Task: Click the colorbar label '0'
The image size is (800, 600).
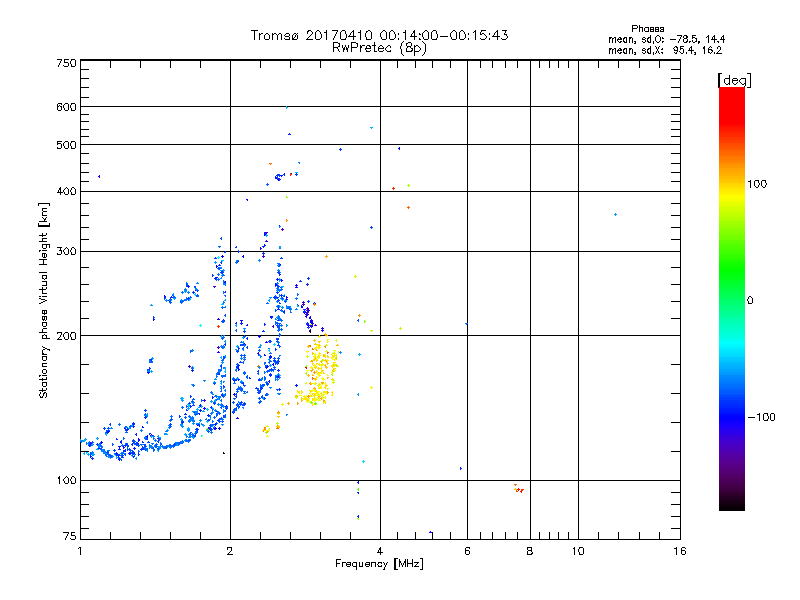Action: (750, 300)
